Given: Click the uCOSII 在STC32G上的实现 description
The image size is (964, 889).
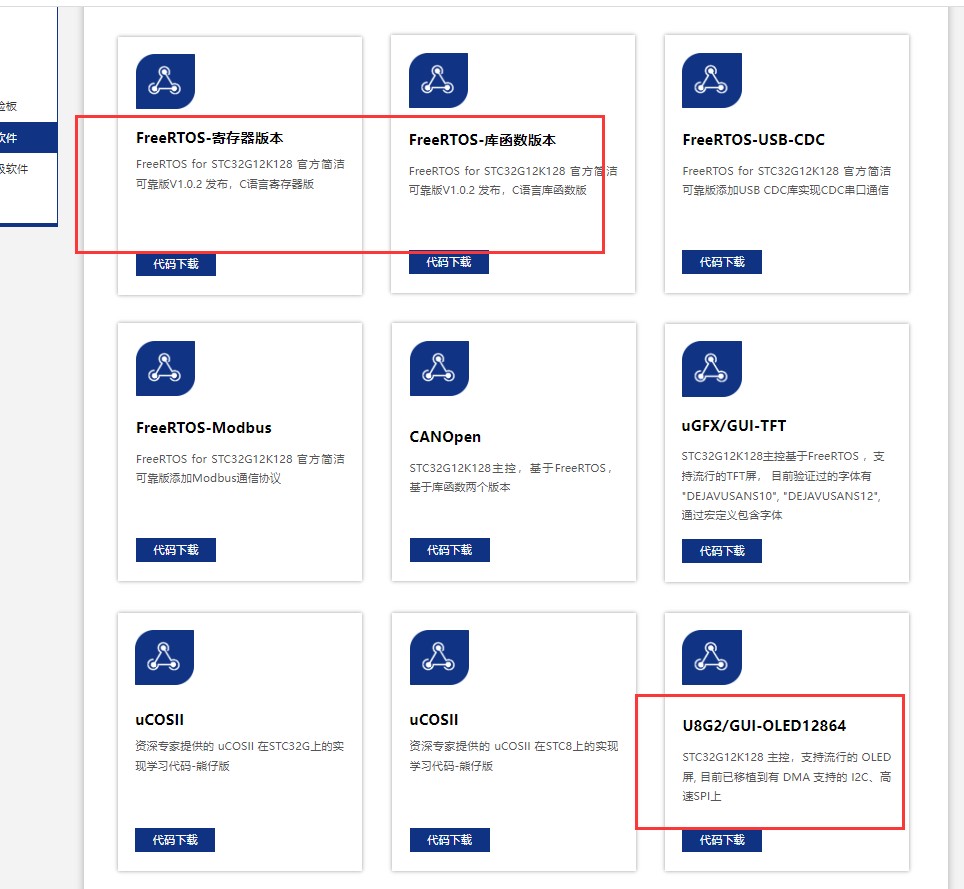Looking at the screenshot, I should pyautogui.click(x=239, y=756).
